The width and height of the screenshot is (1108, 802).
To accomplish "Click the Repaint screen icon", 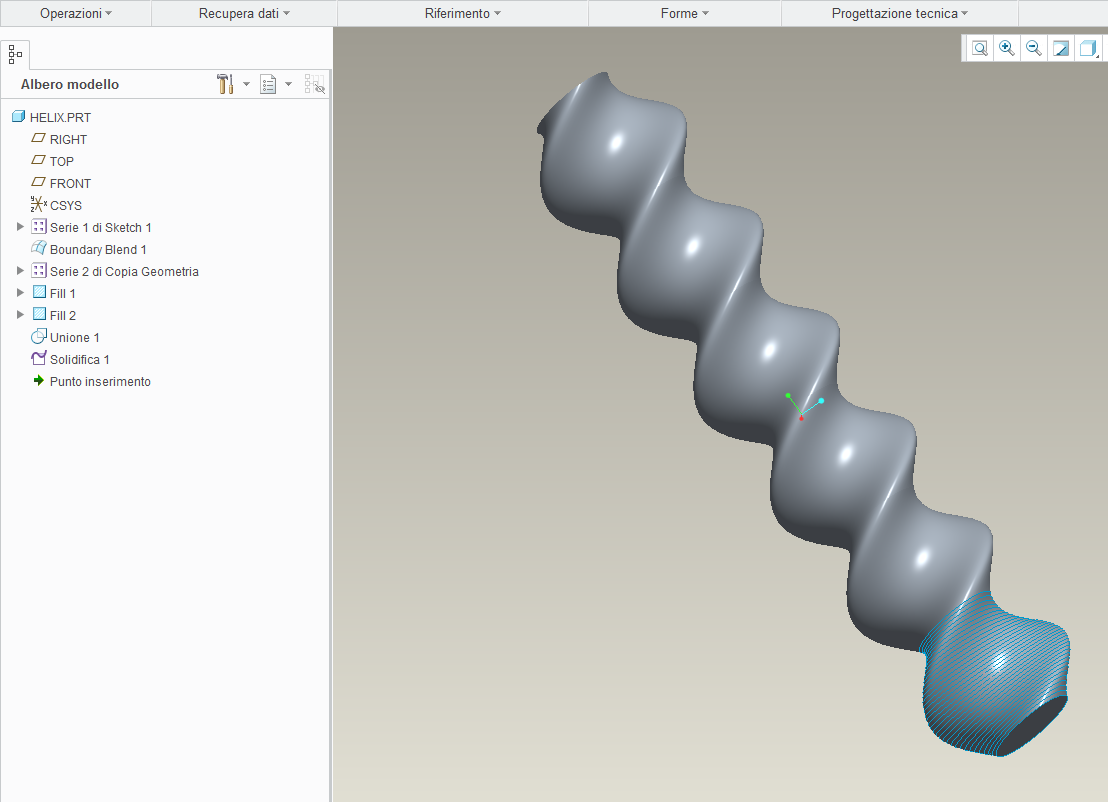I will coord(1061,48).
